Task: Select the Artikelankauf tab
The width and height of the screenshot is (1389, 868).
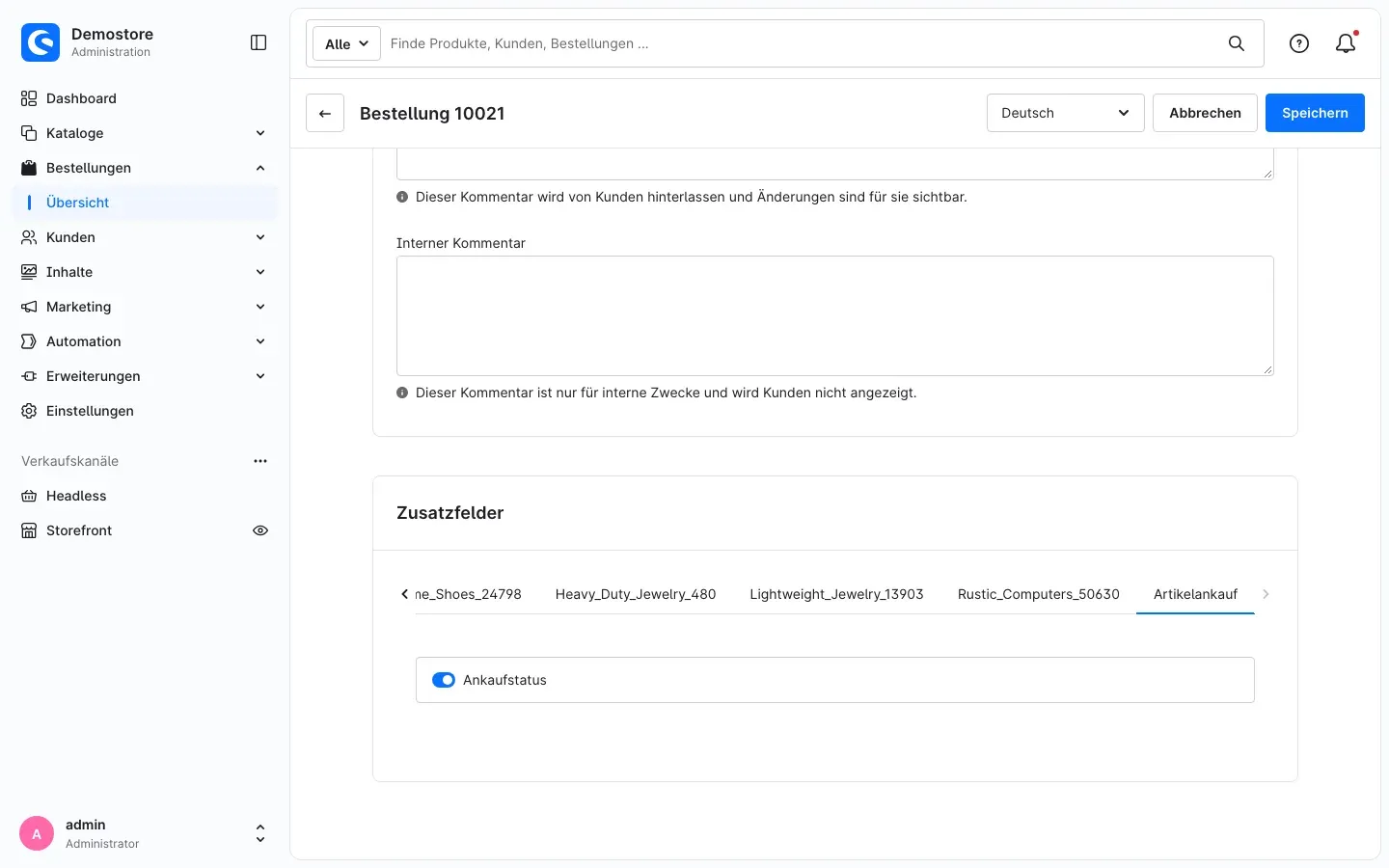Action: point(1196,594)
